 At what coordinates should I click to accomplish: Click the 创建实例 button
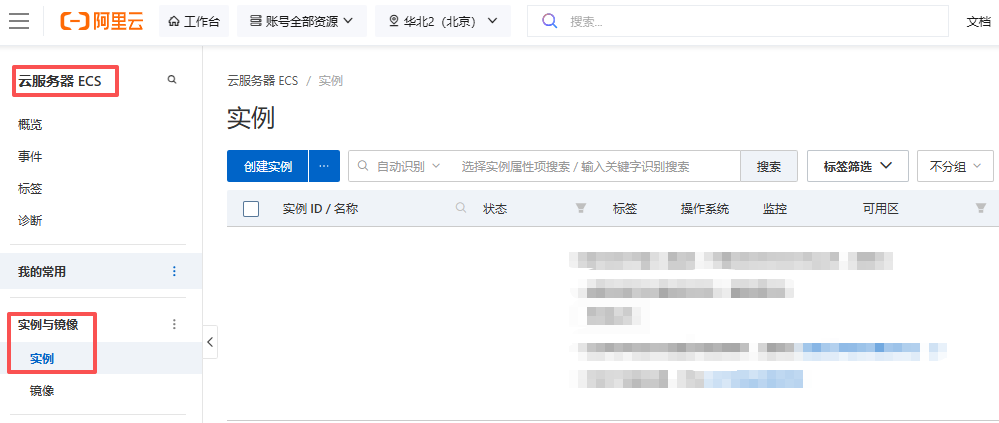click(268, 166)
